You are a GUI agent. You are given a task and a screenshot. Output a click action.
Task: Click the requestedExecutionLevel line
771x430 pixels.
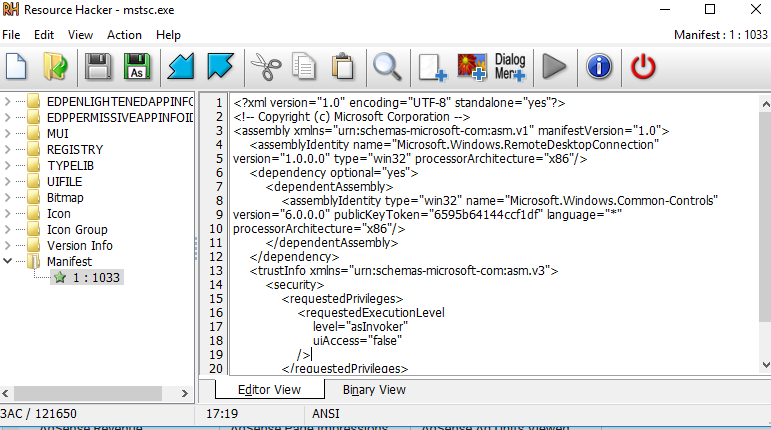371,313
